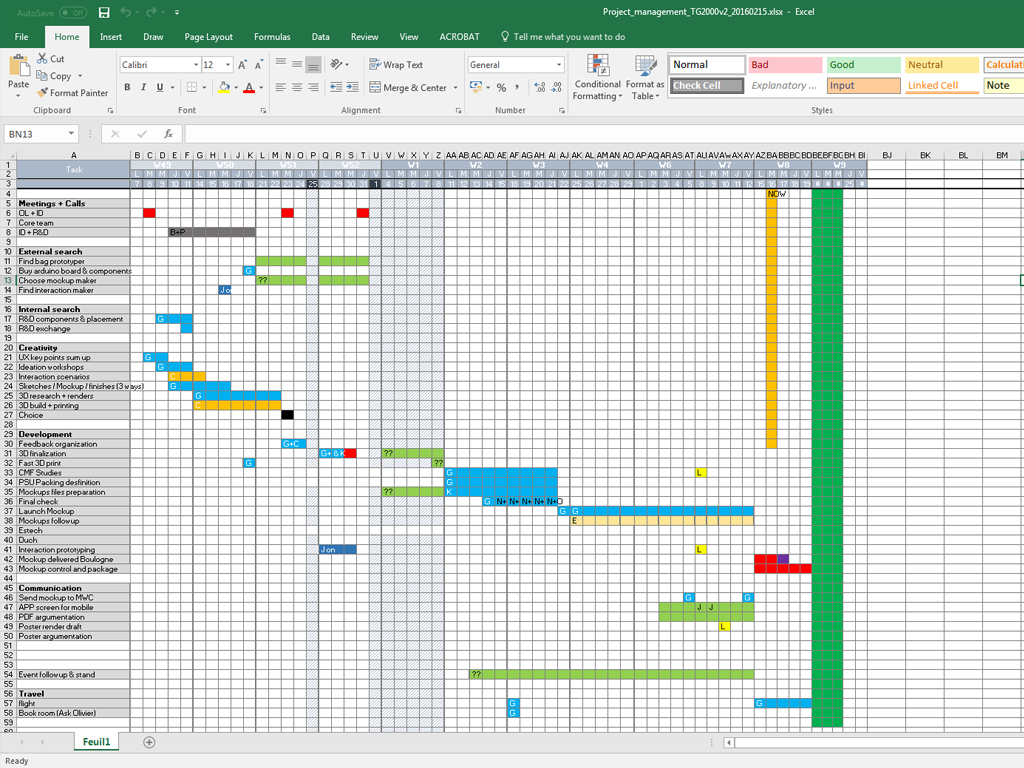The height and width of the screenshot is (768, 1024).
Task: Open the Conditional Formatting menu
Action: click(597, 78)
